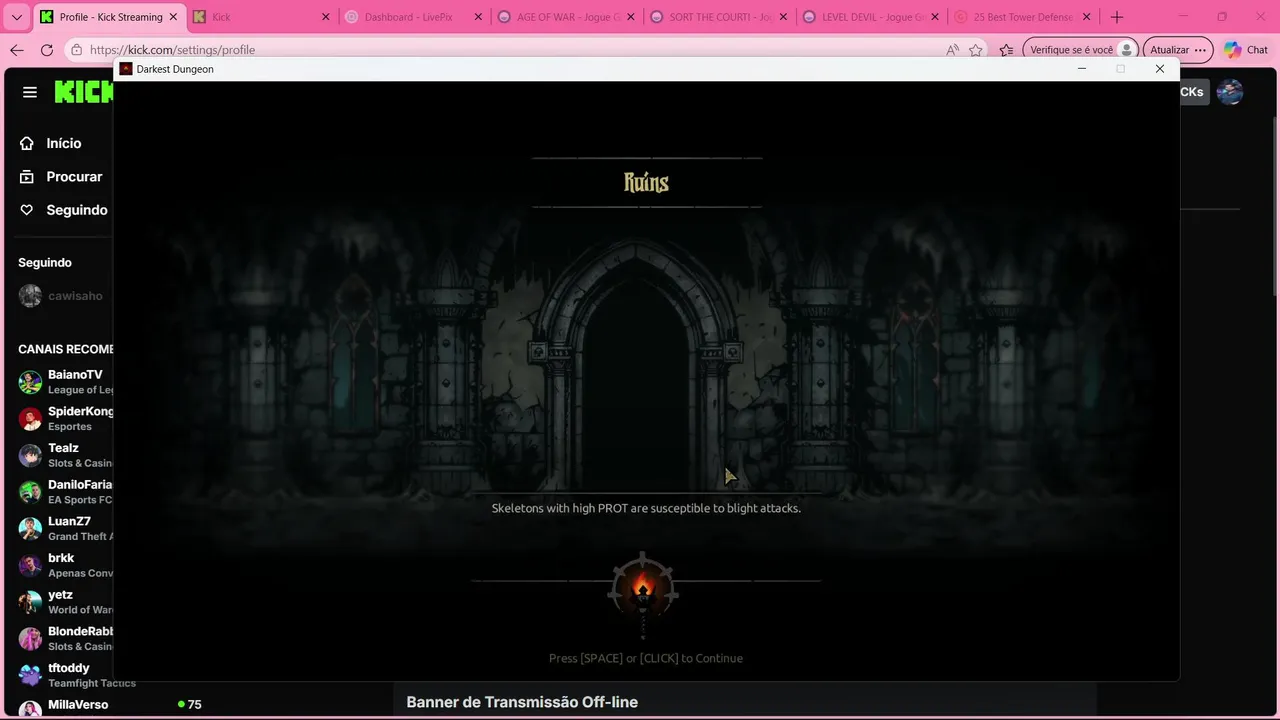Open brkk recommended channel
Viewport: 1280px width, 720px height.
click(x=64, y=565)
